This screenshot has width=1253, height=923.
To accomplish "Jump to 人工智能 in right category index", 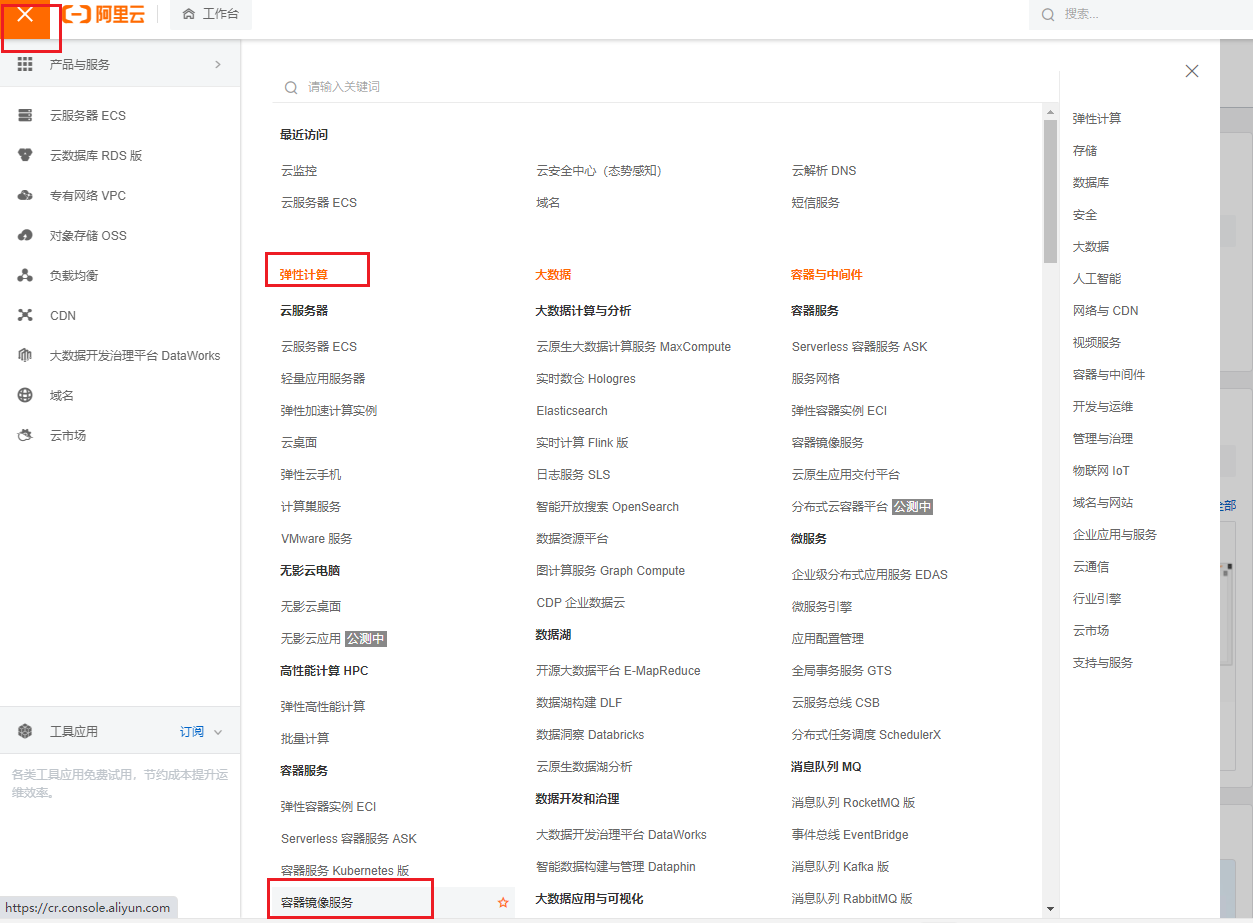I will pos(1097,278).
